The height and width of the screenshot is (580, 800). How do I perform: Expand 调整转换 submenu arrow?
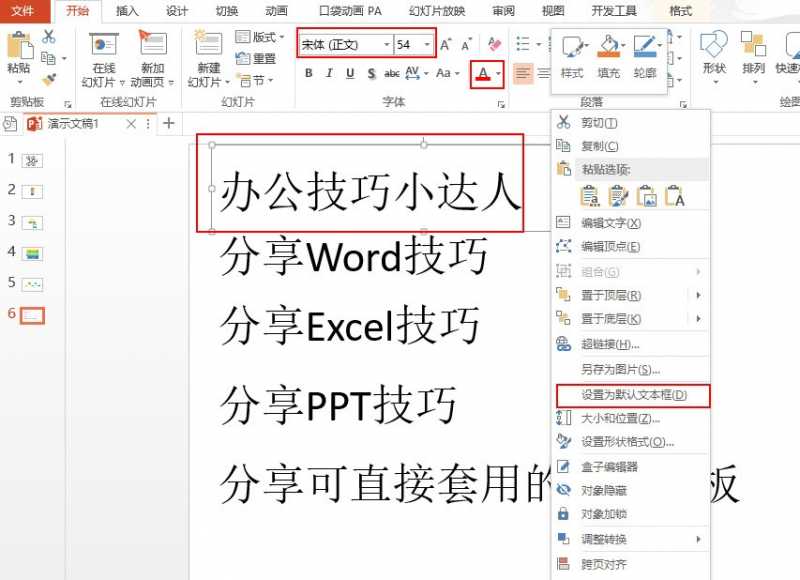click(698, 539)
